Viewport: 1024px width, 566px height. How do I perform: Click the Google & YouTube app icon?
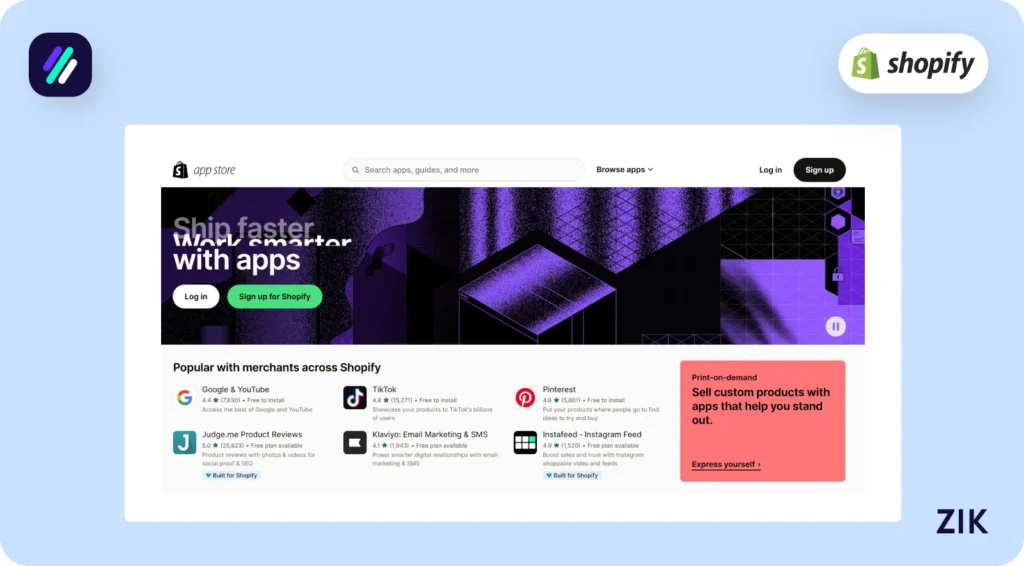[x=184, y=398]
